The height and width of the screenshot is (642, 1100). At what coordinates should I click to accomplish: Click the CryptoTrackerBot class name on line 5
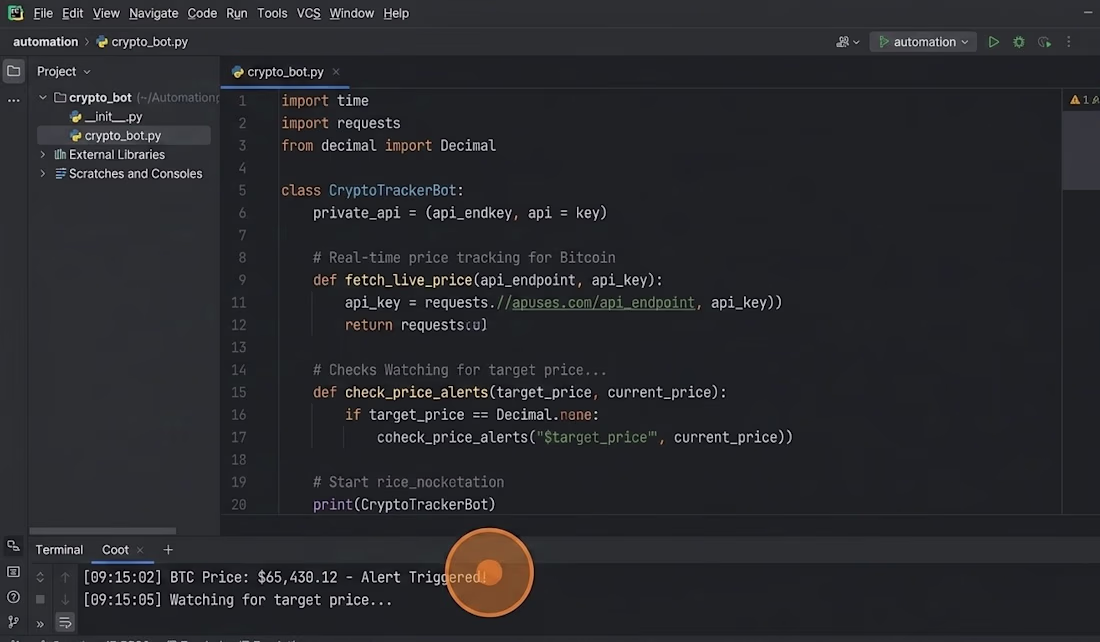pyautogui.click(x=392, y=190)
